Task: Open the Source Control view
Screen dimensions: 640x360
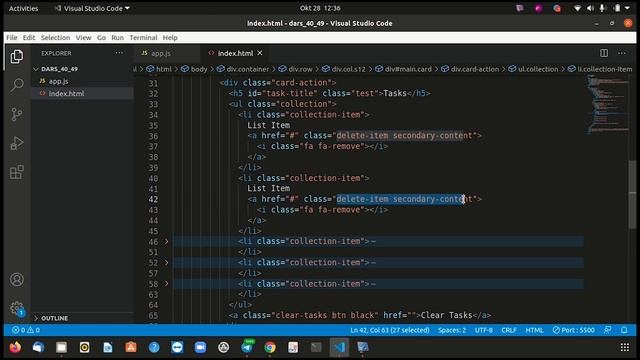Action: point(17,114)
